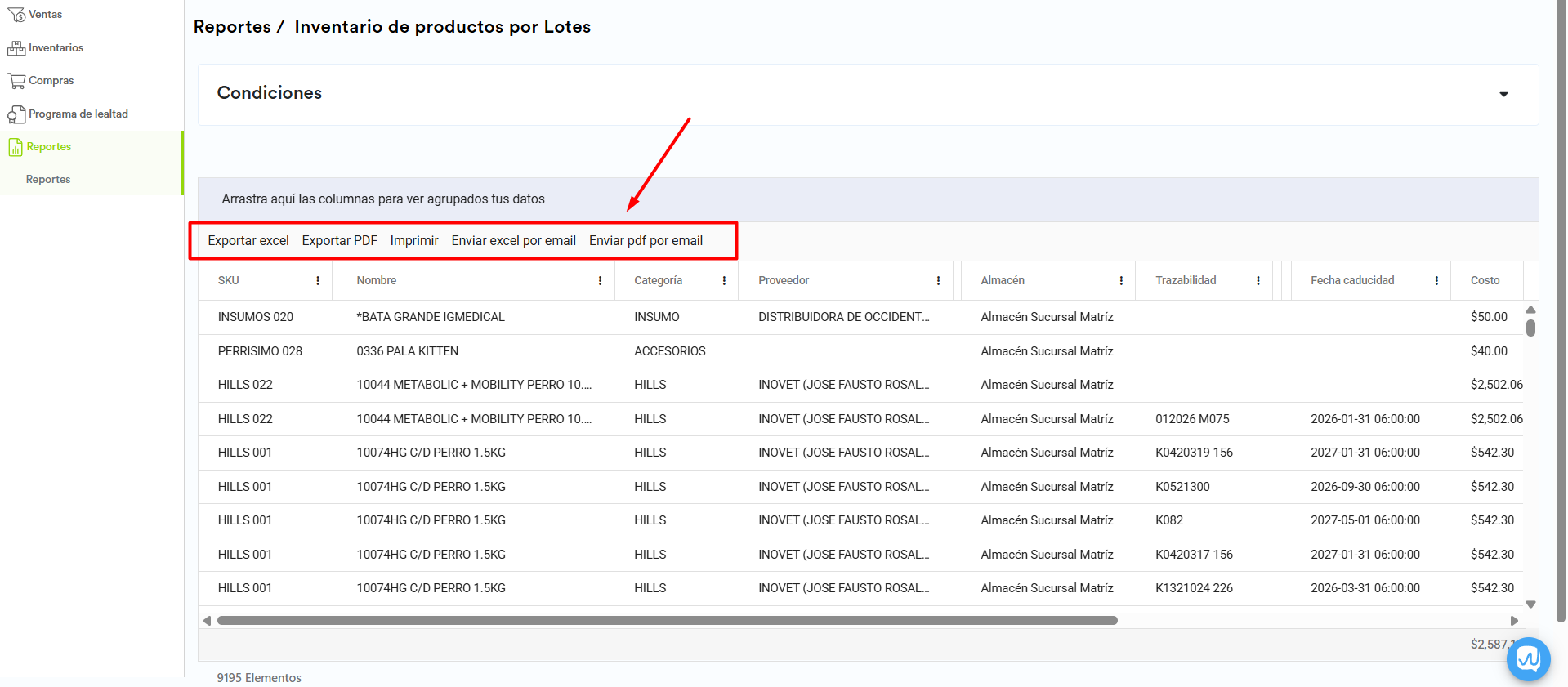Select the green Reportes menu item

pyautogui.click(x=48, y=146)
